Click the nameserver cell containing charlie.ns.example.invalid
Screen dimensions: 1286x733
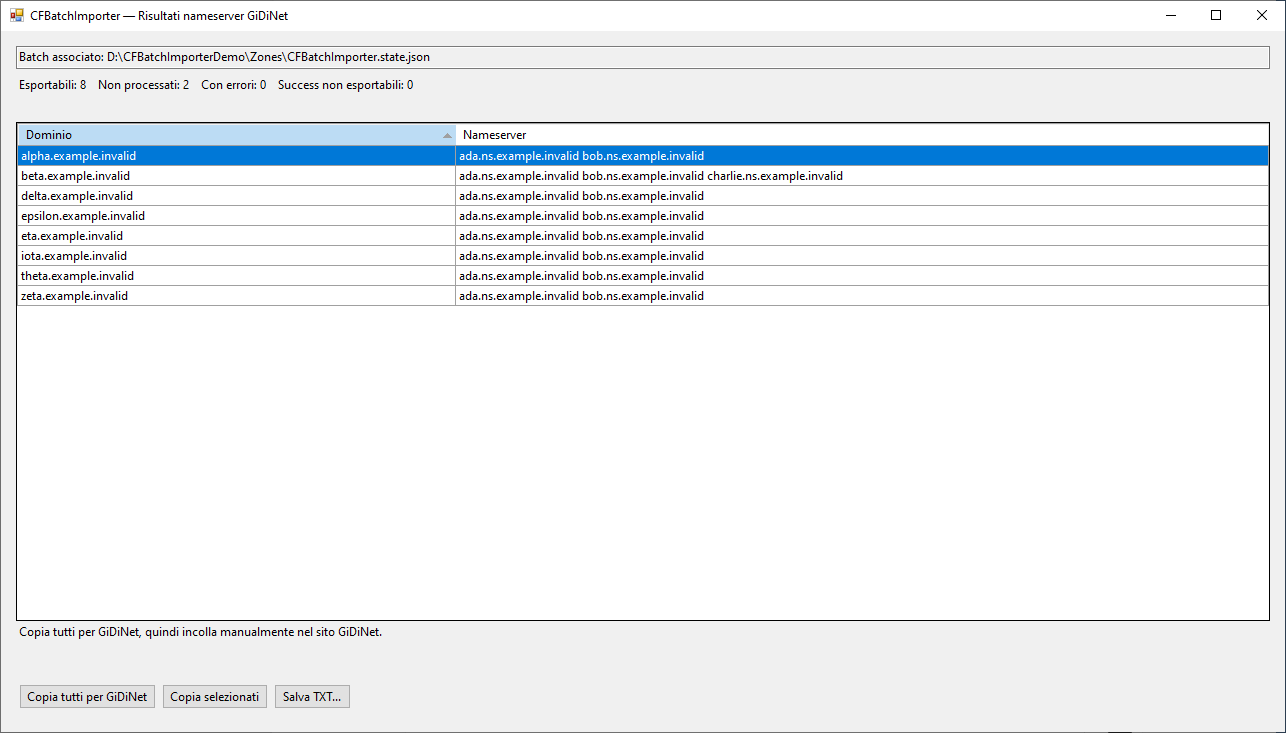[x=862, y=176]
